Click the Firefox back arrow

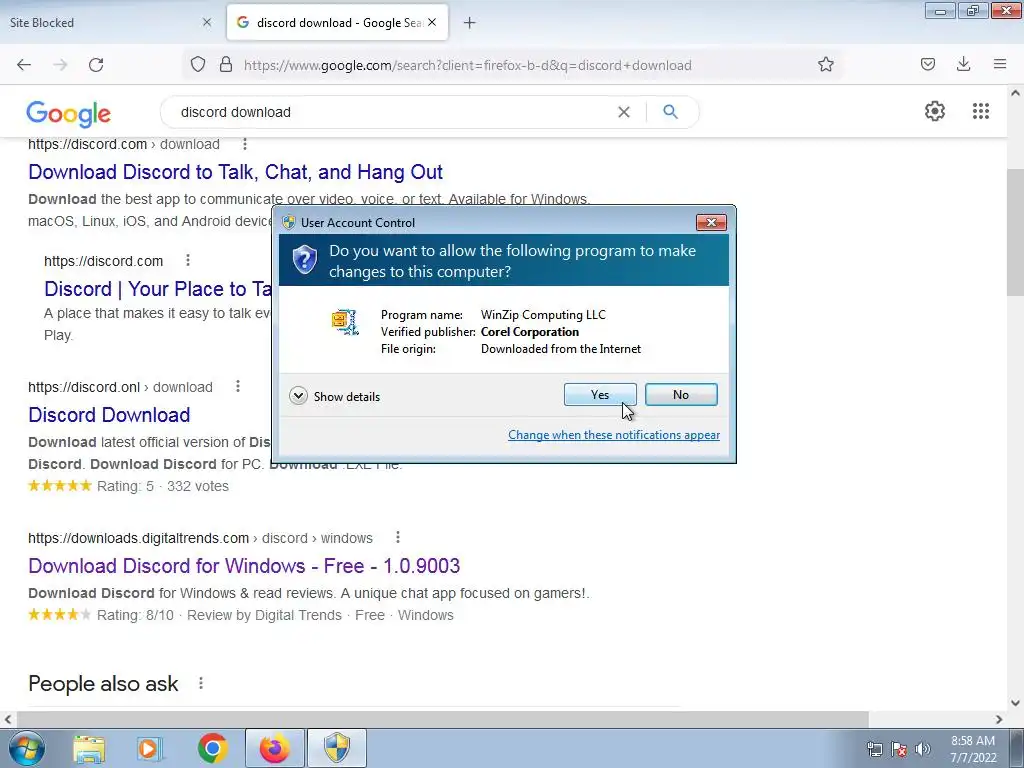click(24, 65)
